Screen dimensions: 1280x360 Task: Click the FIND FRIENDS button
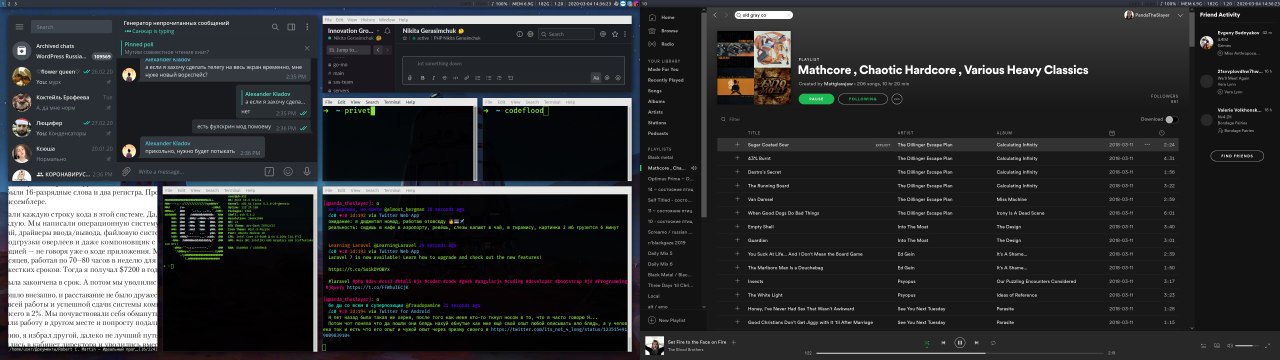tap(1236, 156)
